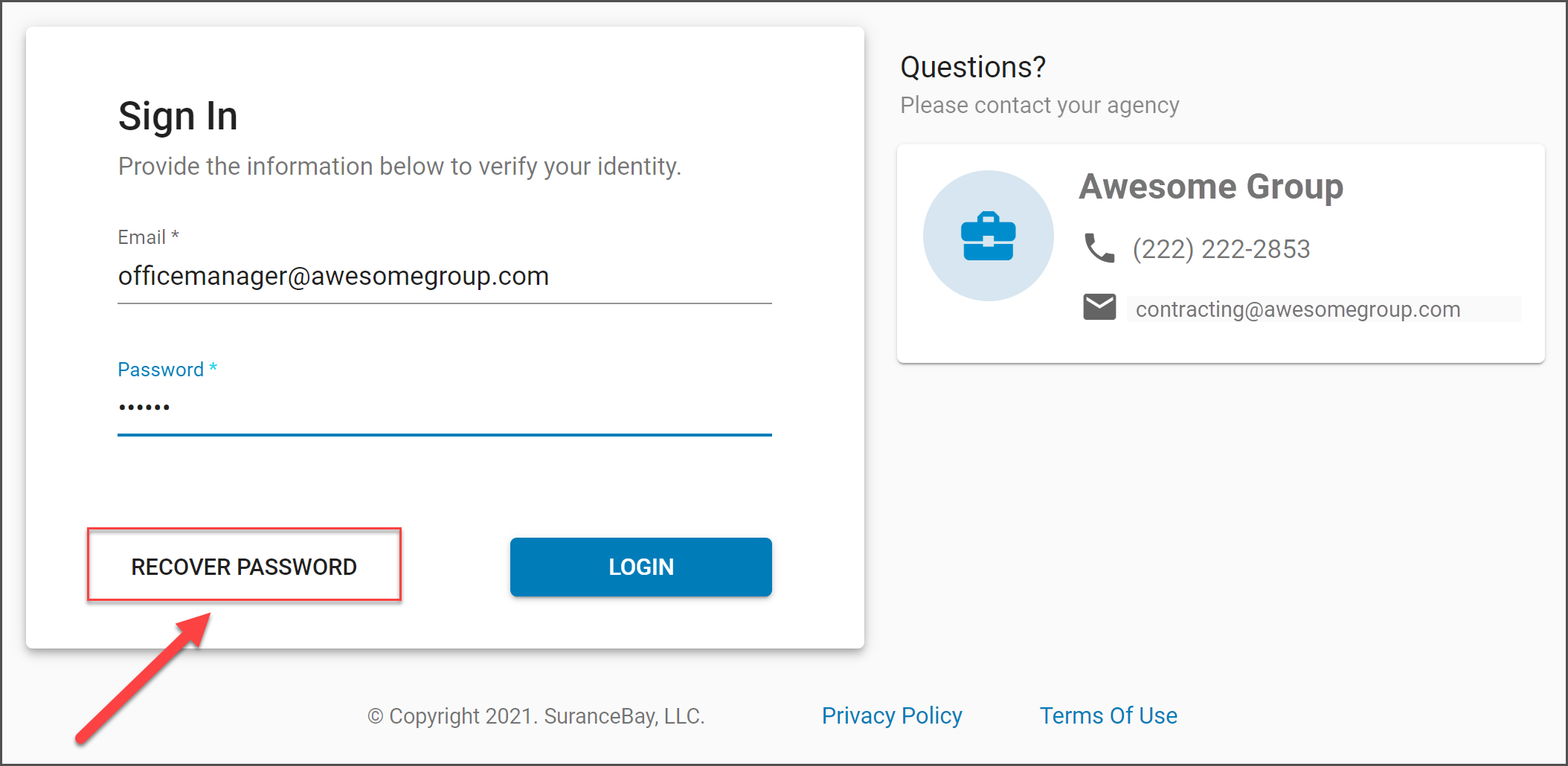Click the blue Login button
This screenshot has height=766, width=1568.
coord(641,567)
